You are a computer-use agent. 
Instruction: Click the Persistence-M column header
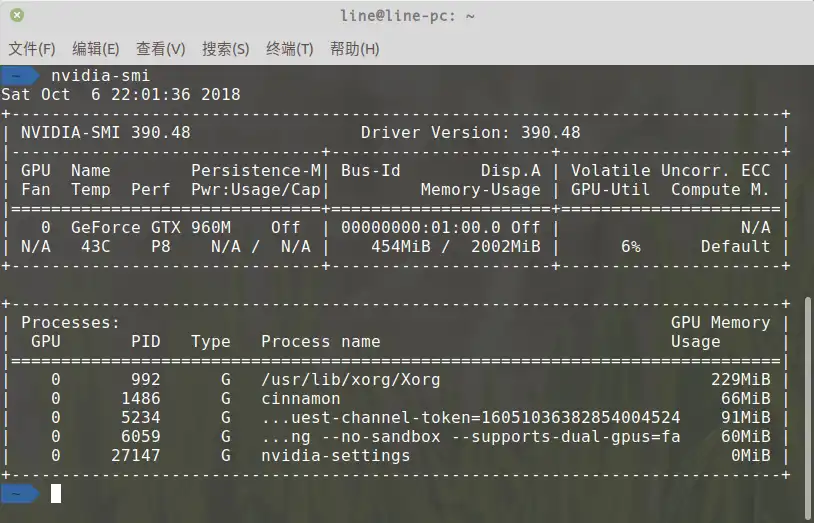coord(256,170)
